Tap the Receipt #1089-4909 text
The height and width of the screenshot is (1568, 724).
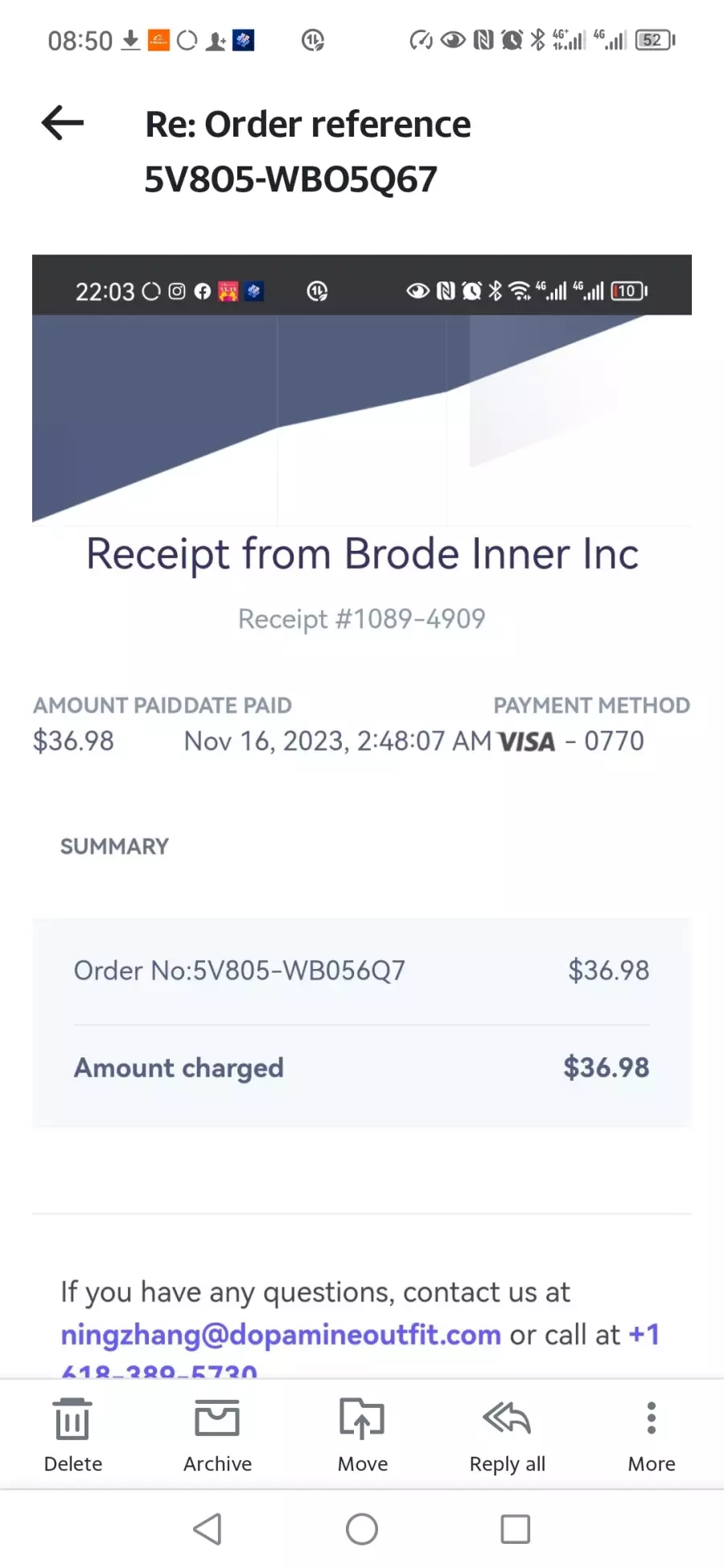coord(362,618)
